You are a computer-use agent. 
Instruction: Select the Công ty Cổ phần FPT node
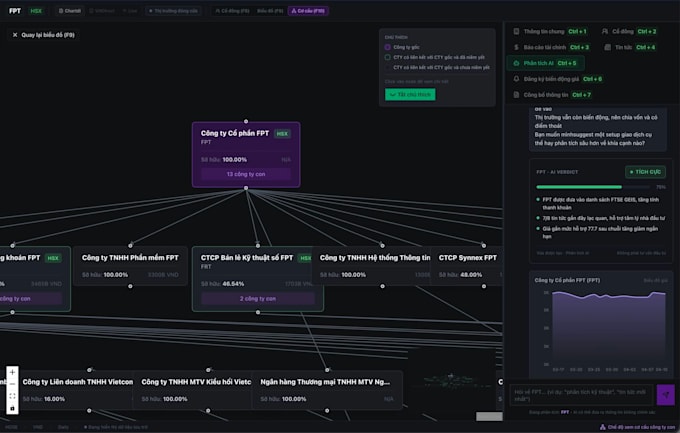point(246,154)
